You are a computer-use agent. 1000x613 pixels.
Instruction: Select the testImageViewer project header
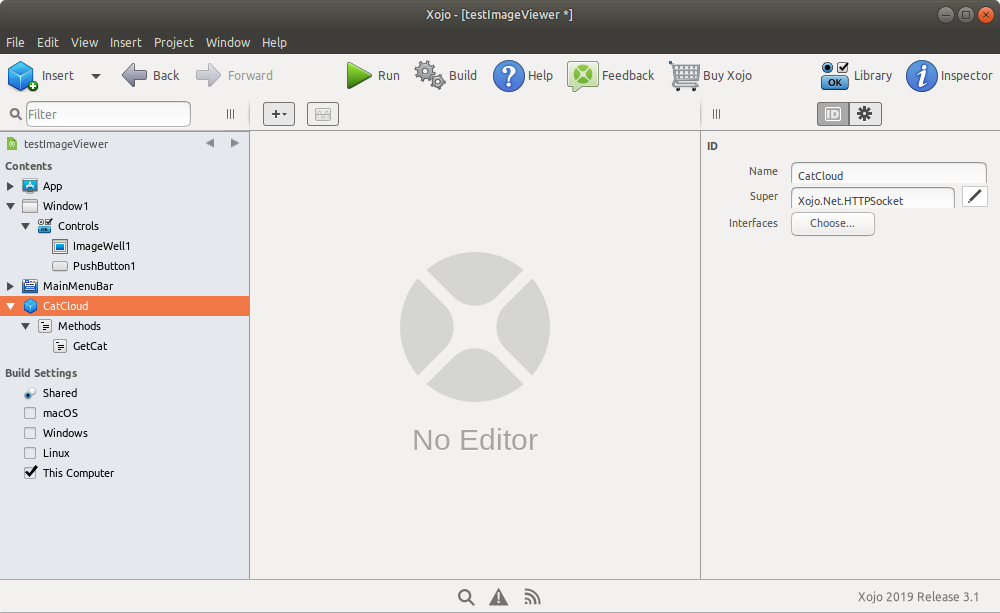point(66,144)
